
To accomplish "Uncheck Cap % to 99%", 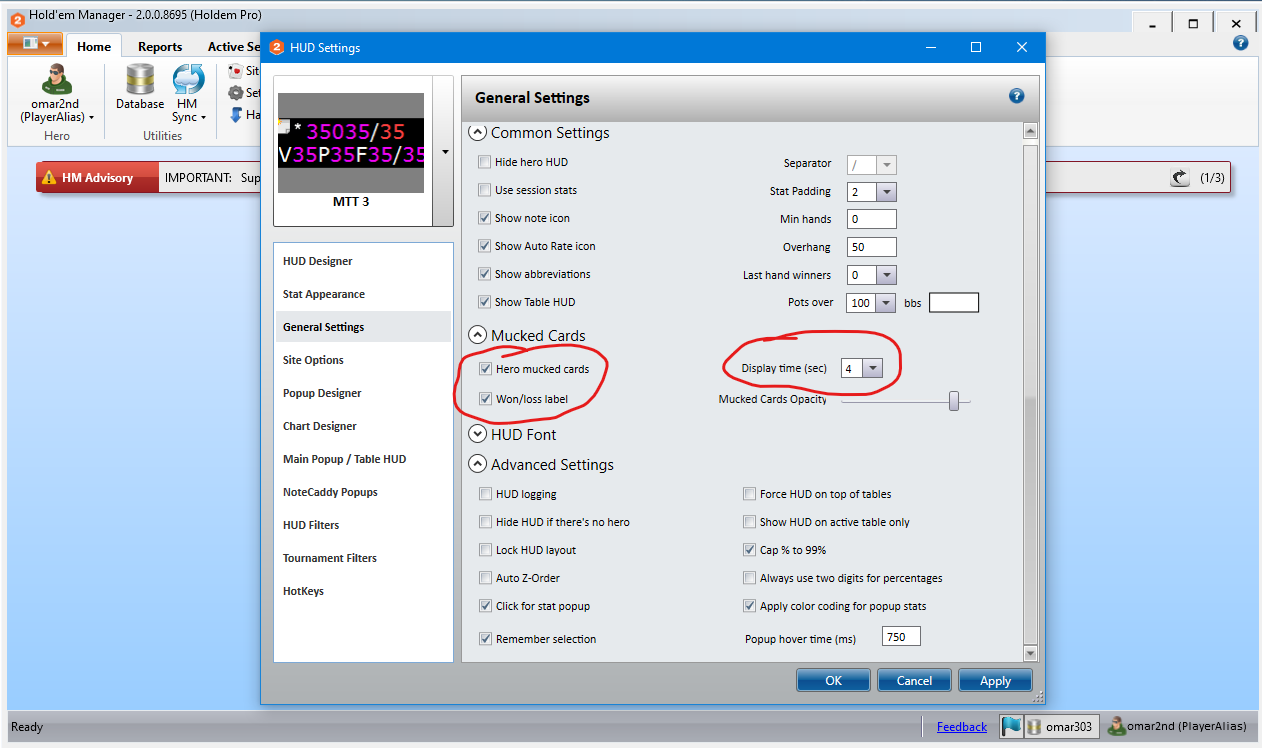I will pos(750,550).
